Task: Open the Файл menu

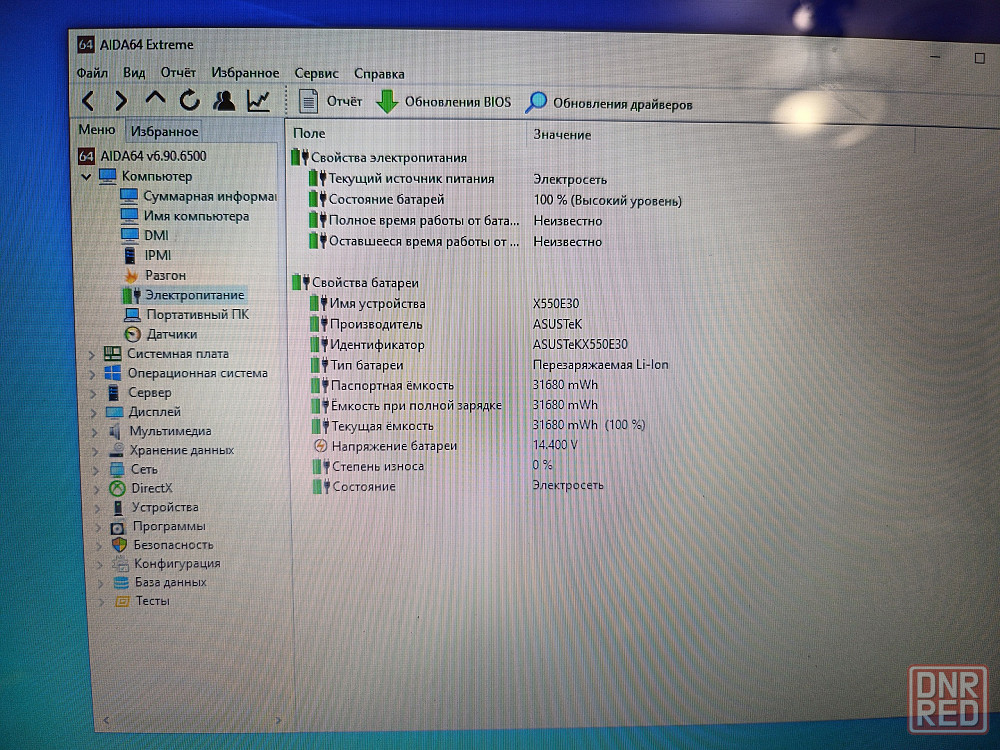Action: tap(92, 73)
